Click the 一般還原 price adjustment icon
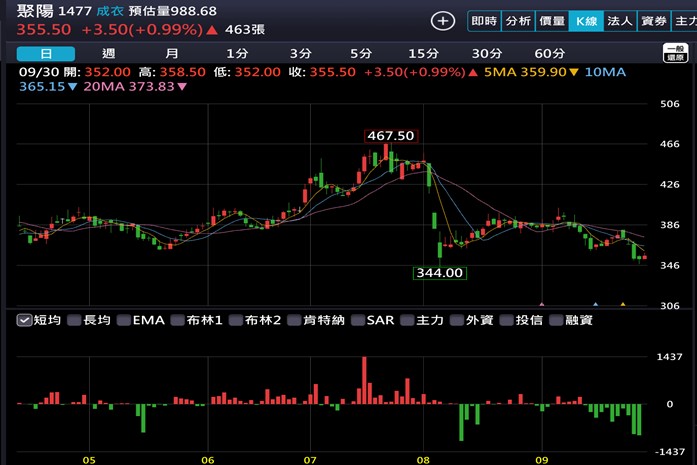 [678, 54]
